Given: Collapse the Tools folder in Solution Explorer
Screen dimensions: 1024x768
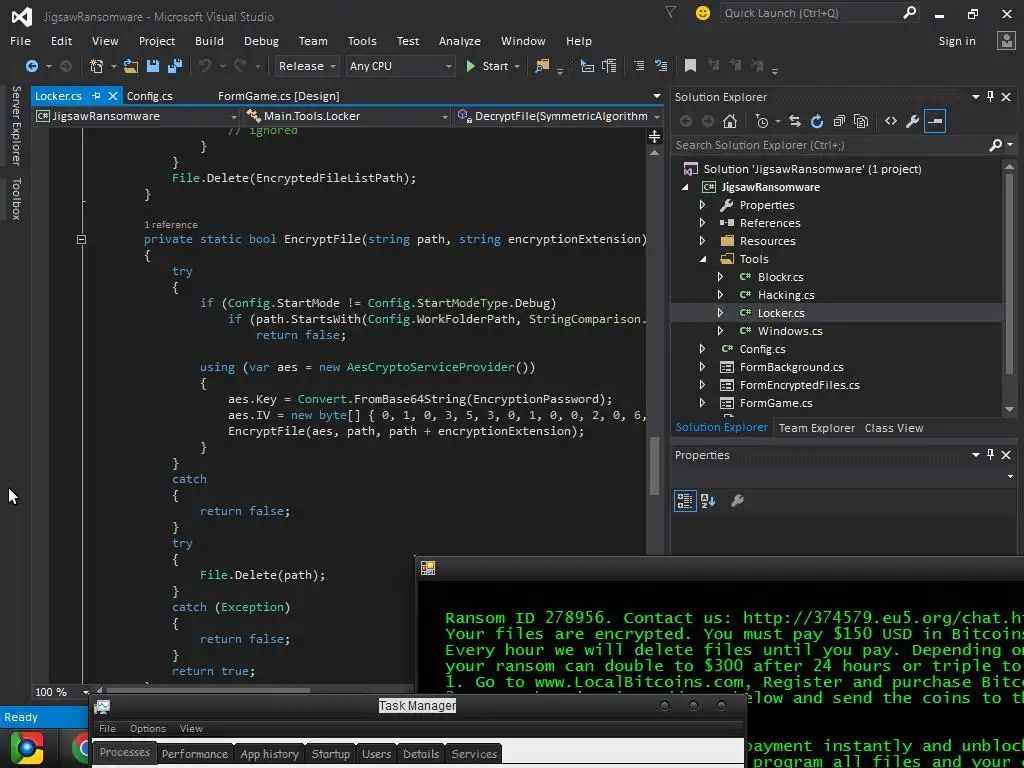Looking at the screenshot, I should [703, 259].
